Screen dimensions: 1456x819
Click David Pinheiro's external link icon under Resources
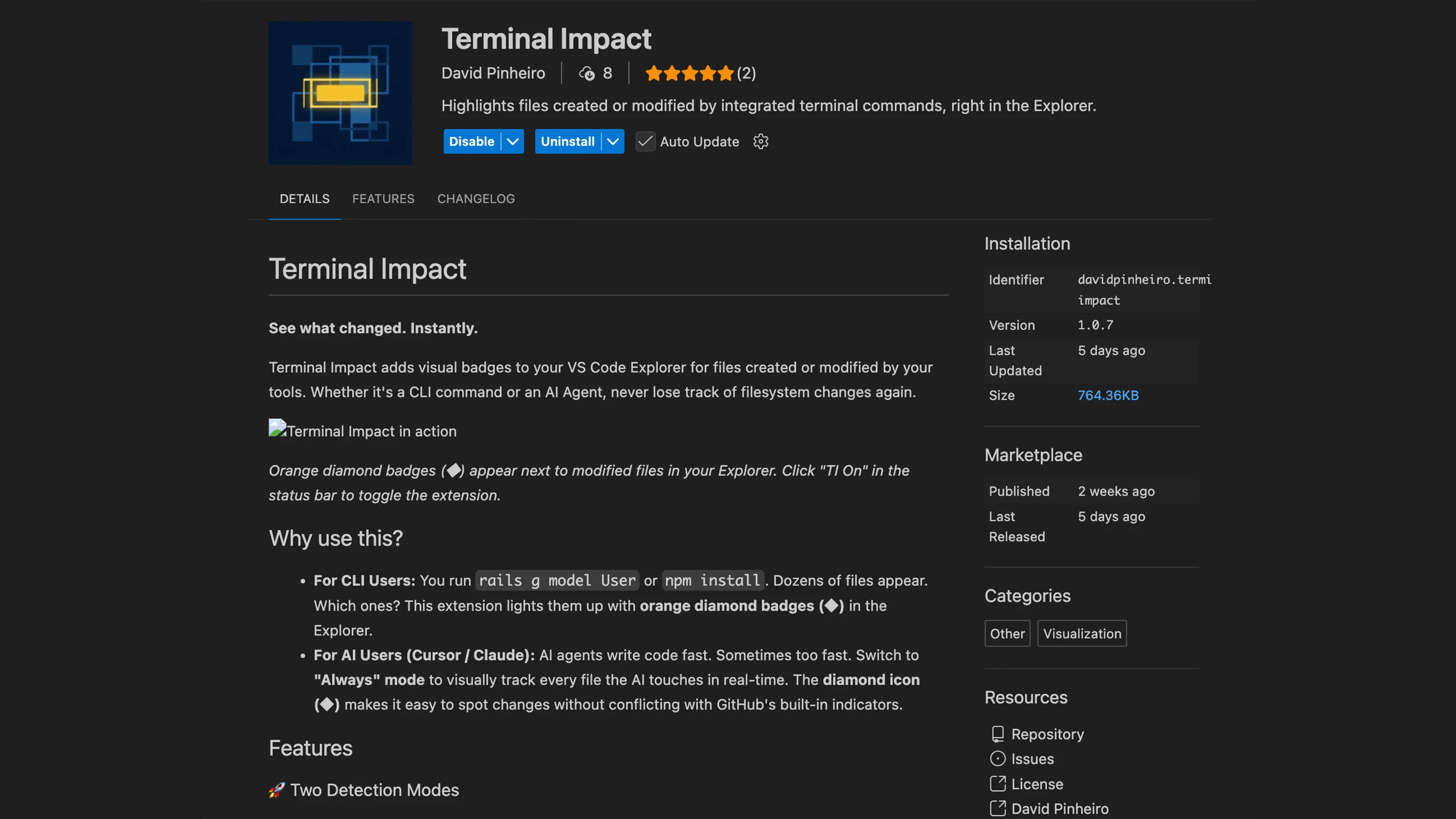pos(998,809)
